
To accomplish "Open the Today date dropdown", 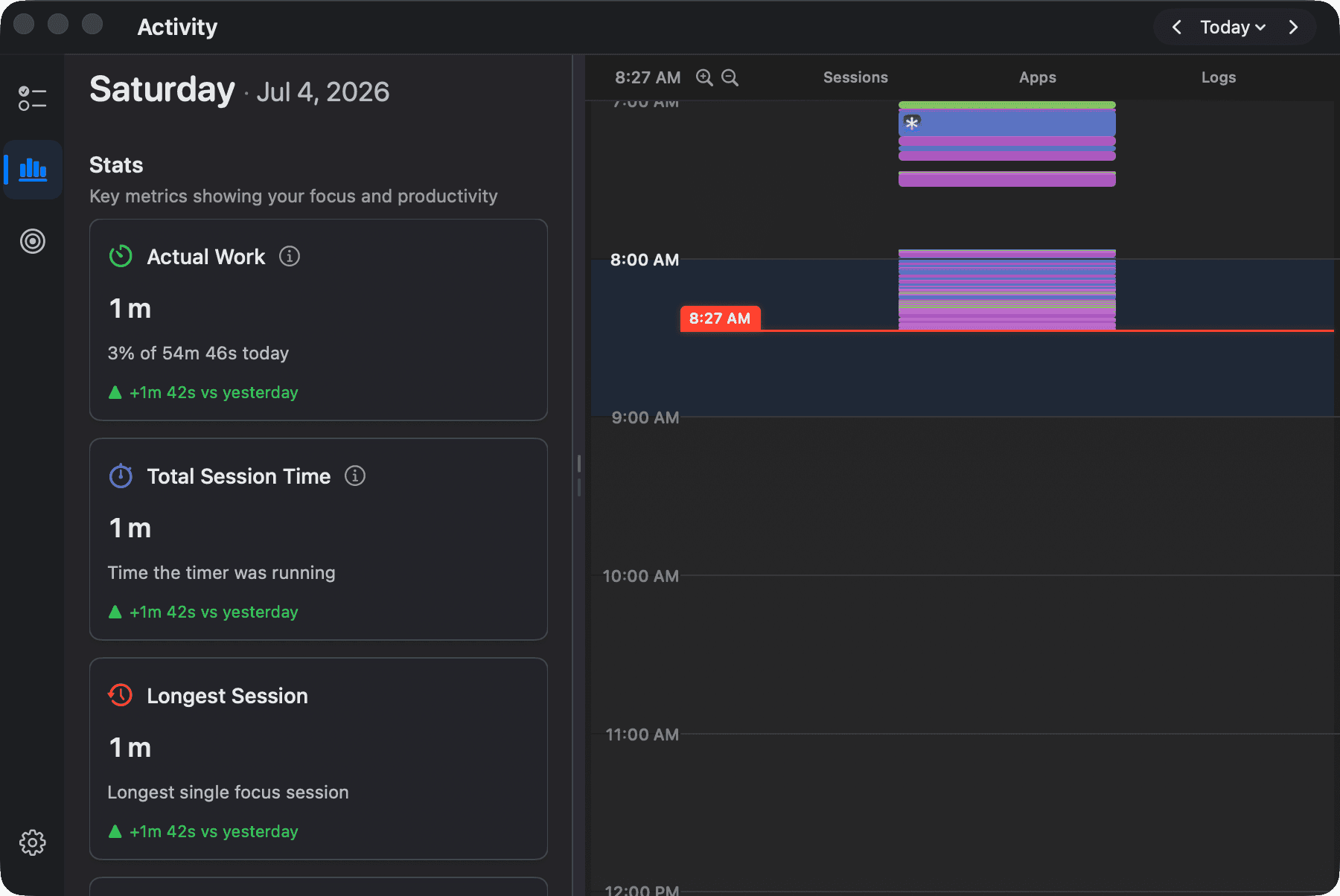I will [1233, 28].
